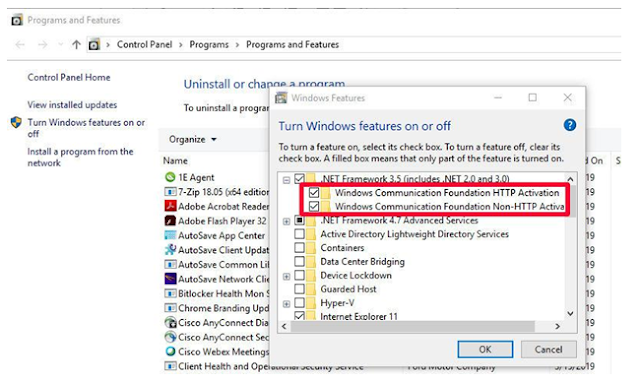640x383 pixels.
Task: Expand the Hyper-V node
Action: 287,304
